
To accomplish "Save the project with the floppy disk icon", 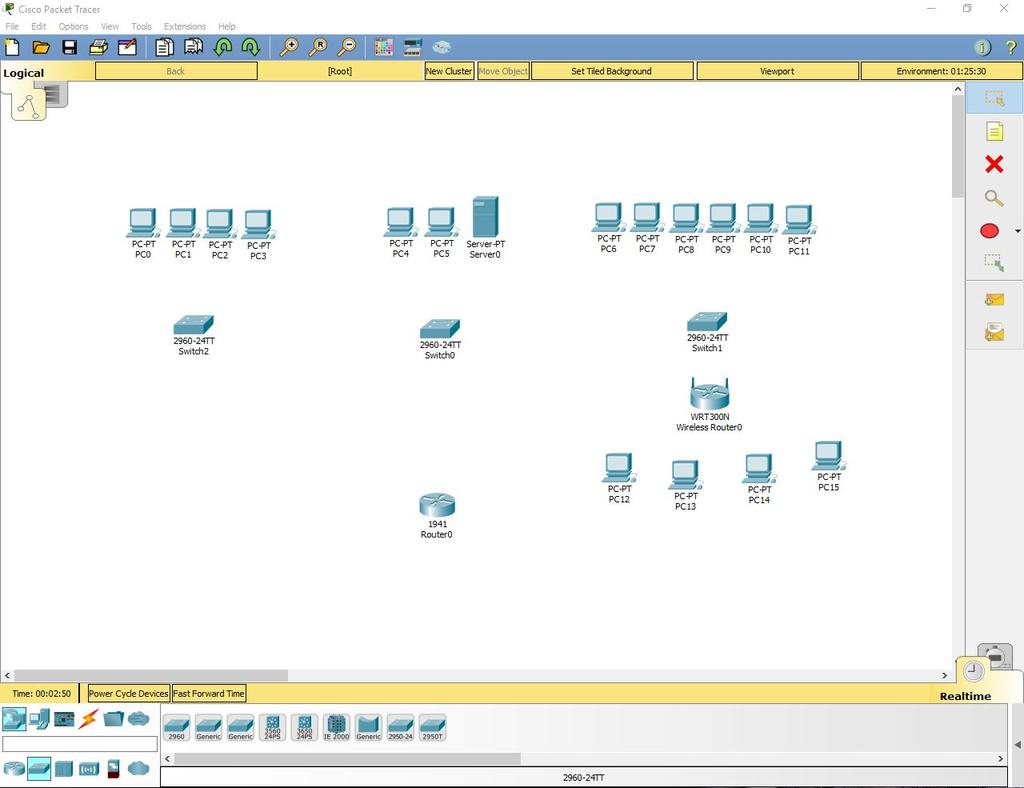I will 69,47.
